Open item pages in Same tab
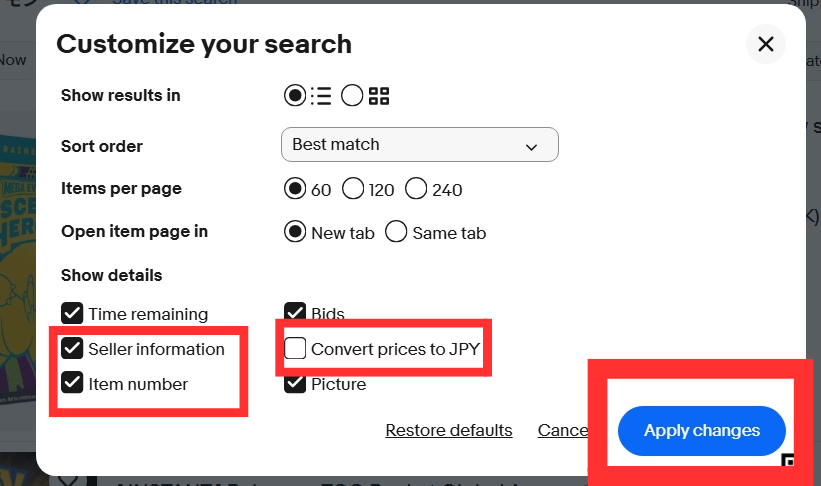The image size is (821, 486). 397,232
